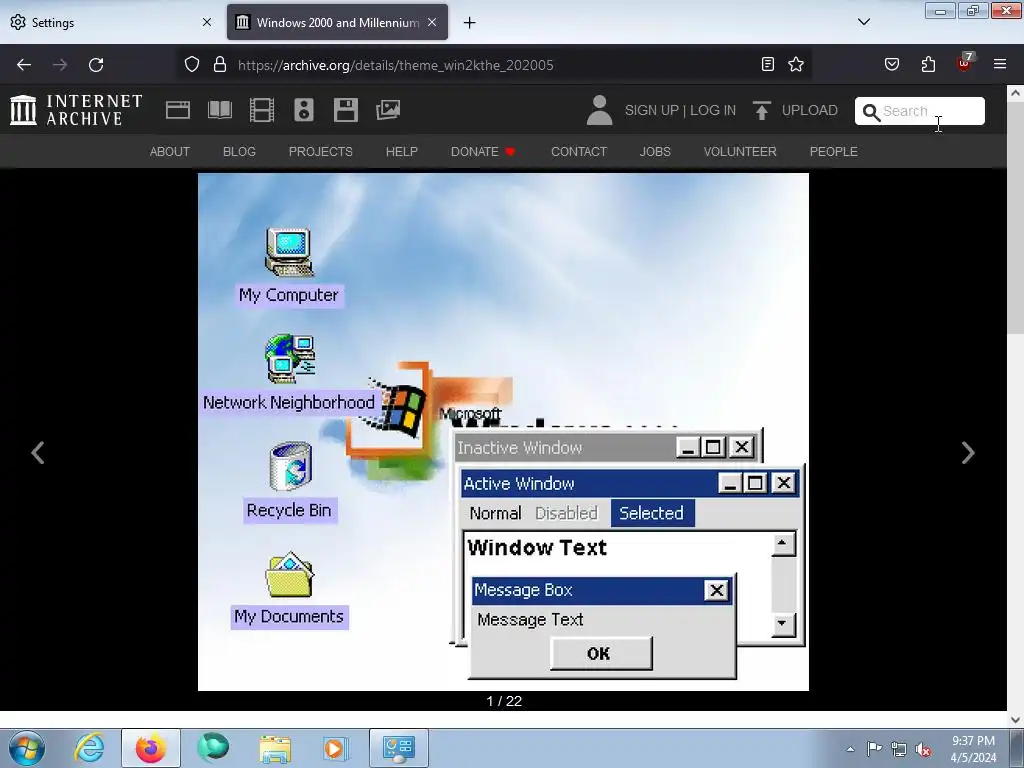Image resolution: width=1024 pixels, height=768 pixels.
Task: Open the Firefox hamburger menu
Action: (1000, 64)
